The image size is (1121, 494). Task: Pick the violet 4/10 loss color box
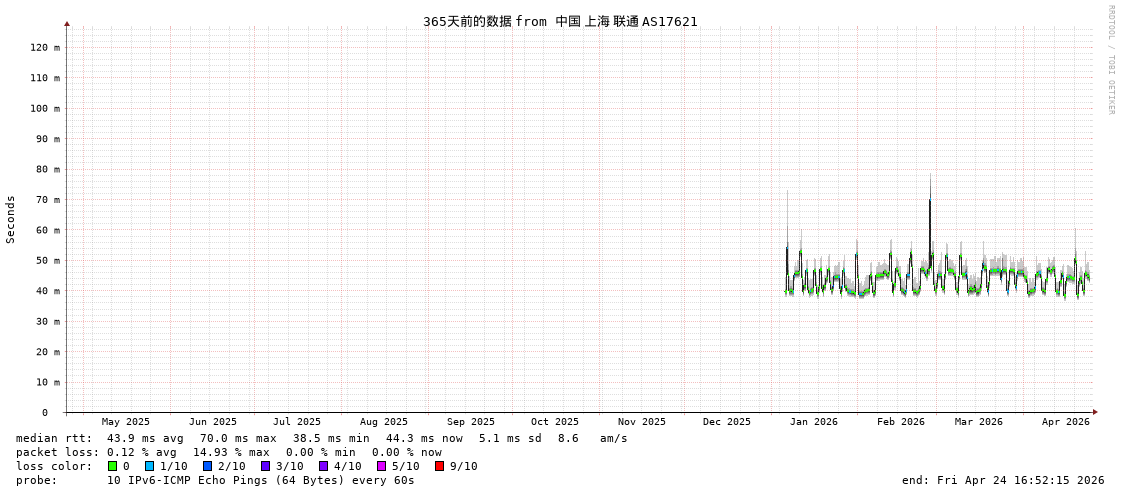324,466
